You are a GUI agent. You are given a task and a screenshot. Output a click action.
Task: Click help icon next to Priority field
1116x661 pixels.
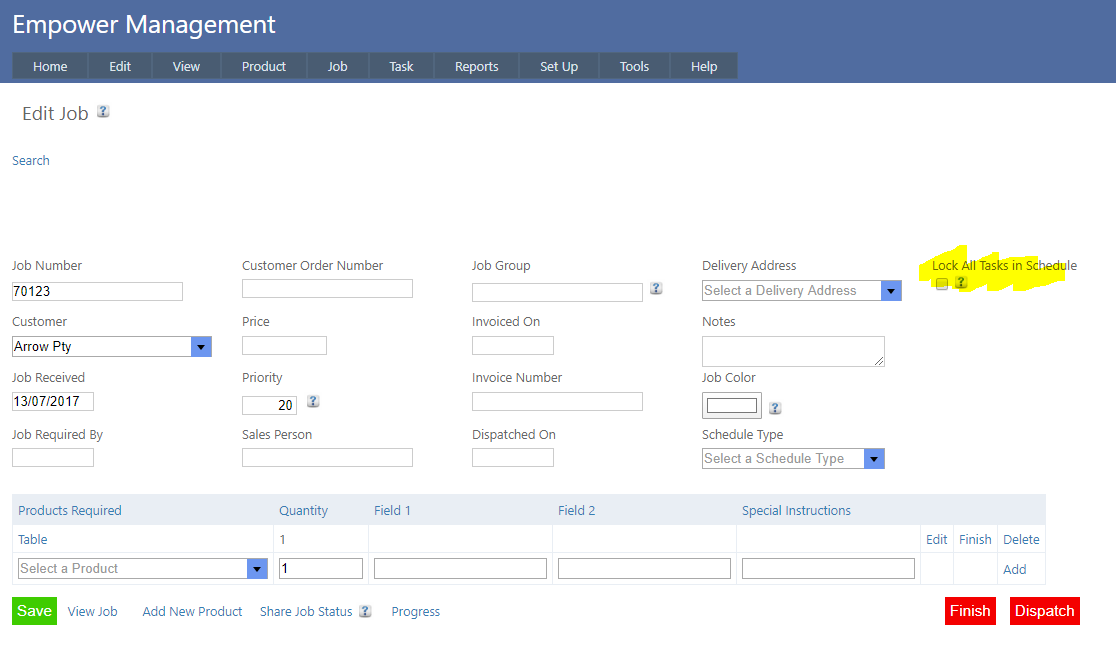point(313,401)
